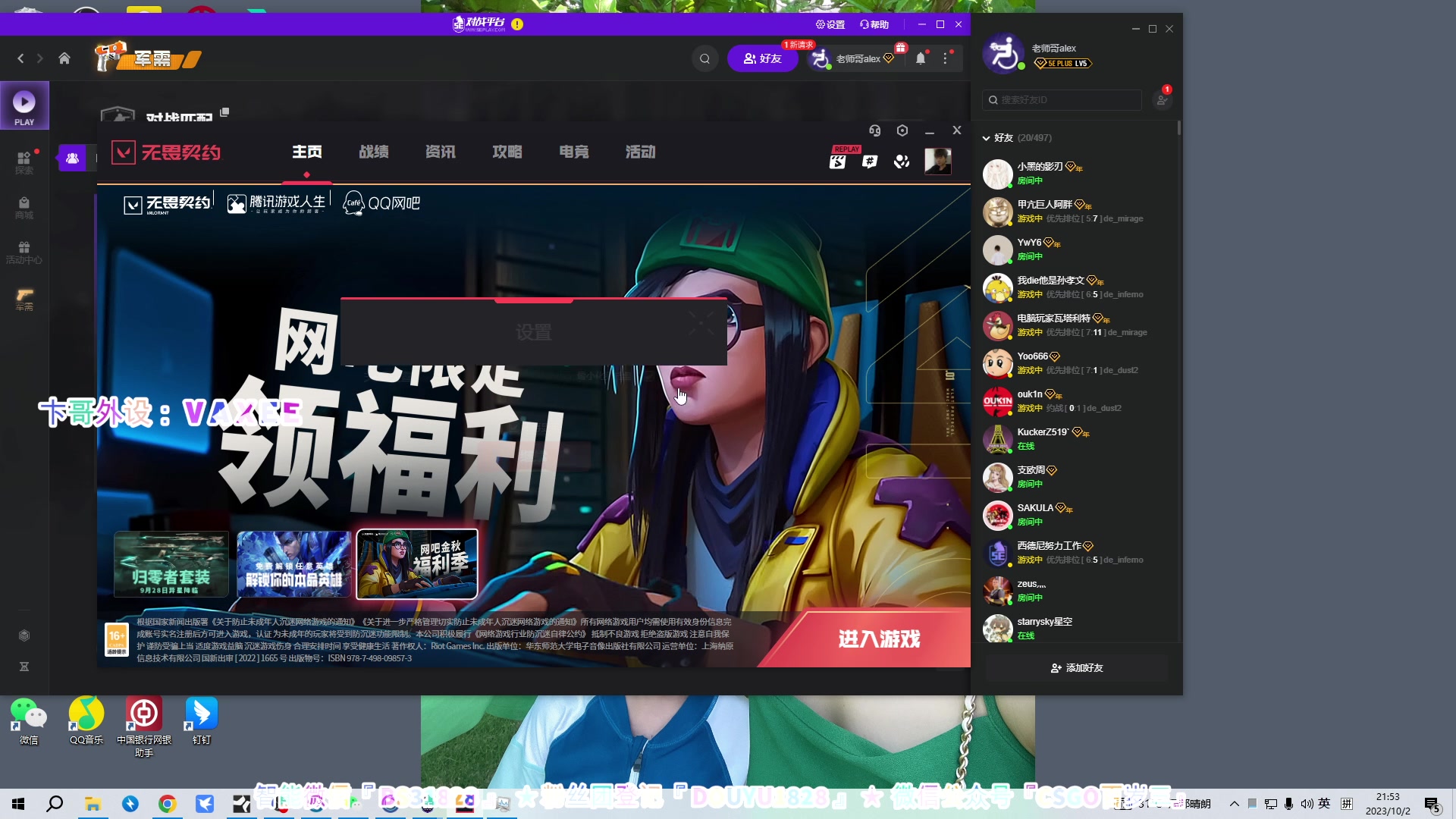The image size is (1456, 819).
Task: Select the 解锁你的本命英雄 banner thumbnail
Action: coord(293,564)
